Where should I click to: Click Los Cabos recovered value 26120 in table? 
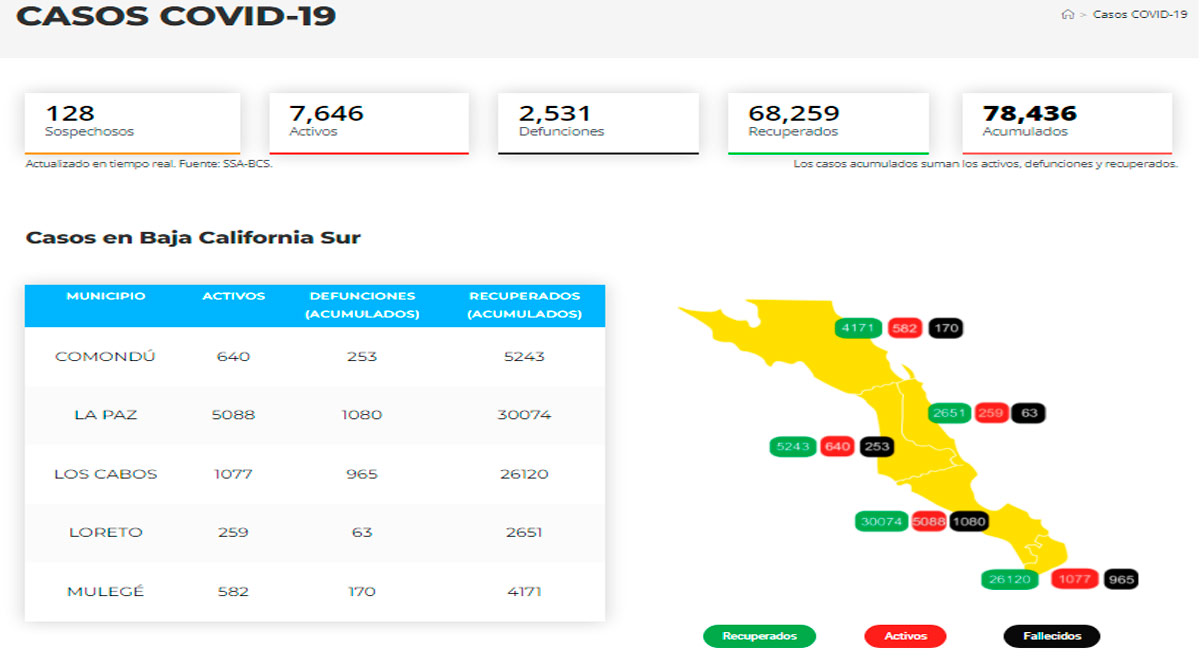click(524, 474)
